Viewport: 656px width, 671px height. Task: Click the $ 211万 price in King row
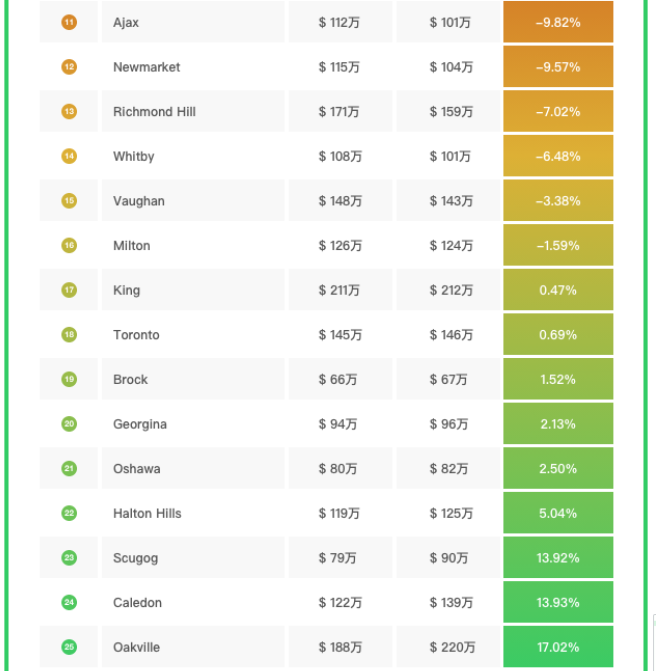click(340, 291)
